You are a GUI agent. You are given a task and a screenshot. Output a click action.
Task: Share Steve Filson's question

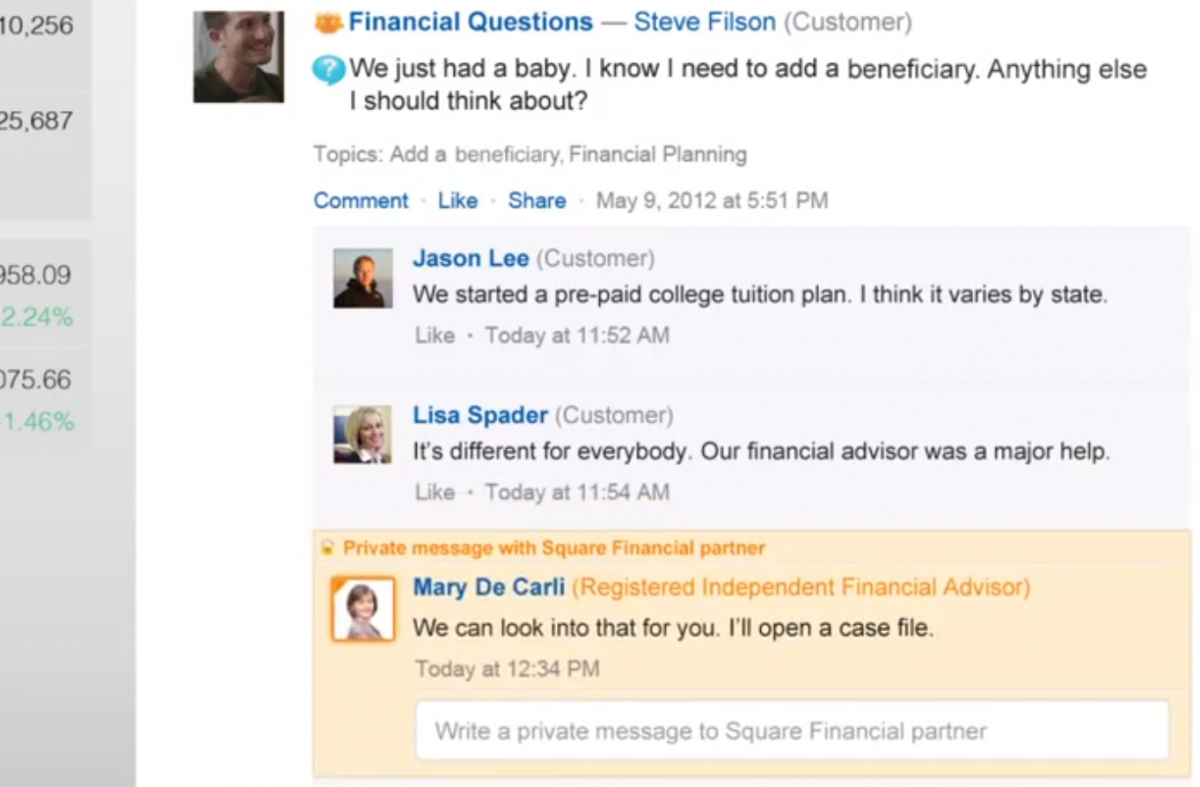point(537,200)
